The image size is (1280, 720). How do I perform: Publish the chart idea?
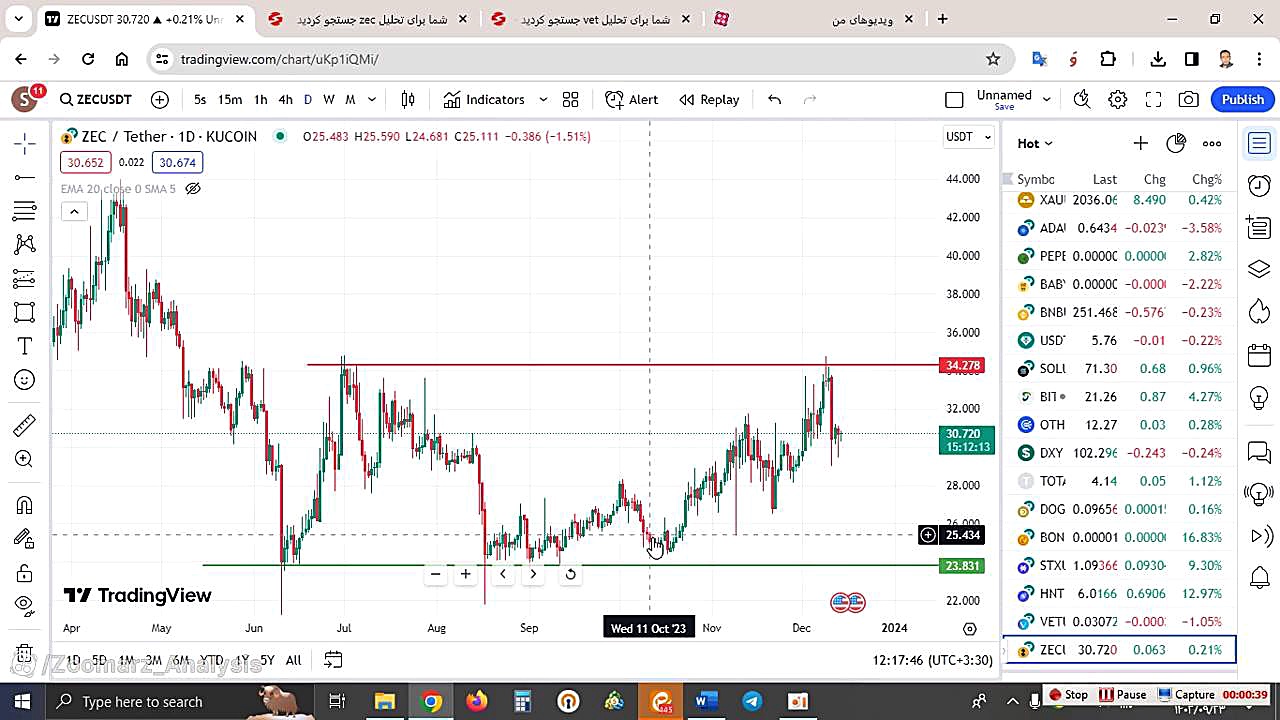(1242, 99)
